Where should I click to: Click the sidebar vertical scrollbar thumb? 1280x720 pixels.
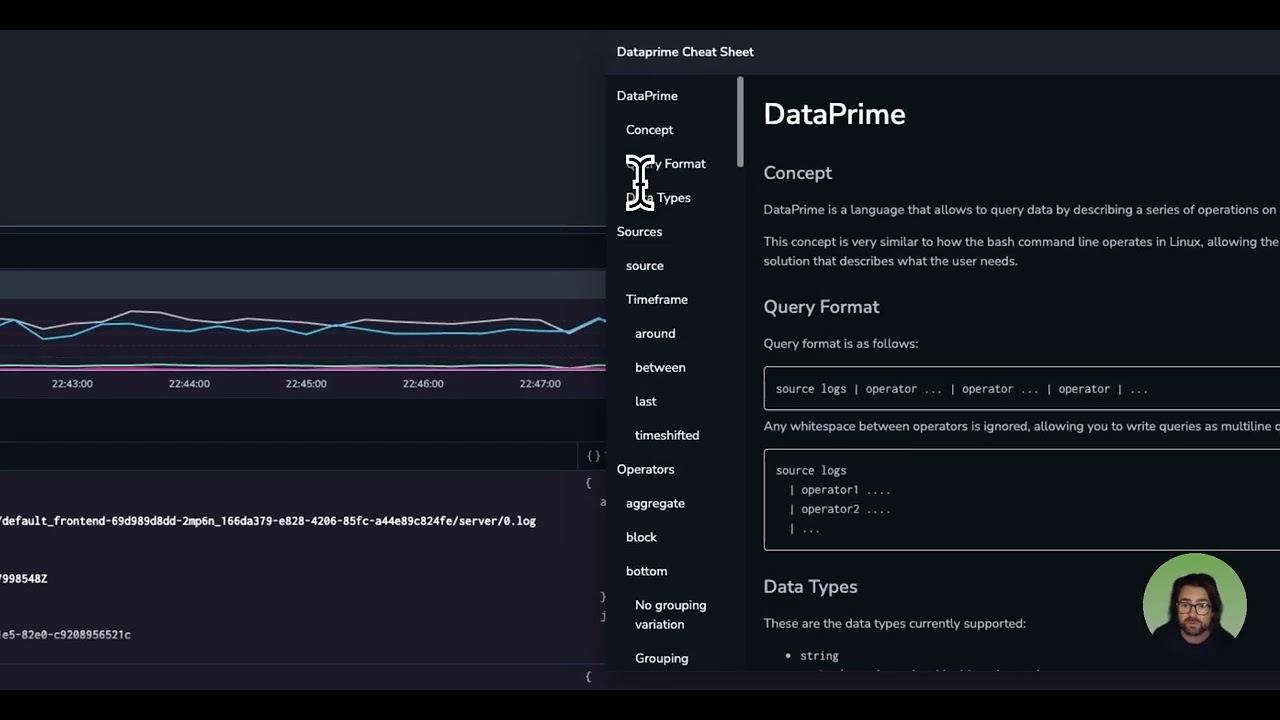pos(740,122)
